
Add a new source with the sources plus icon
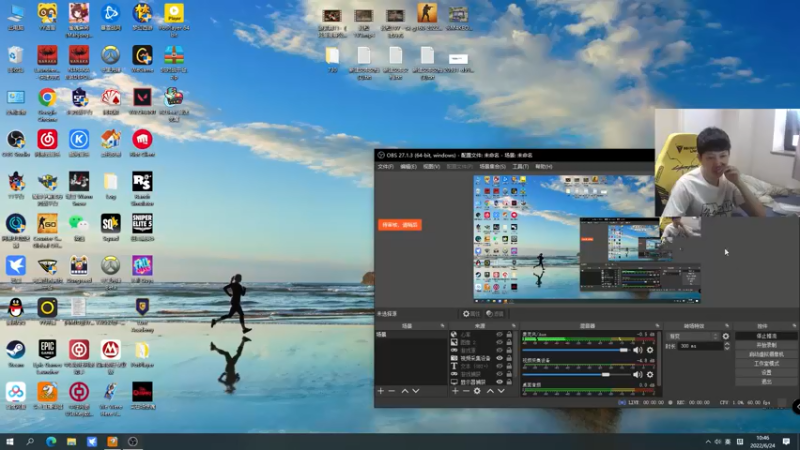coord(455,391)
